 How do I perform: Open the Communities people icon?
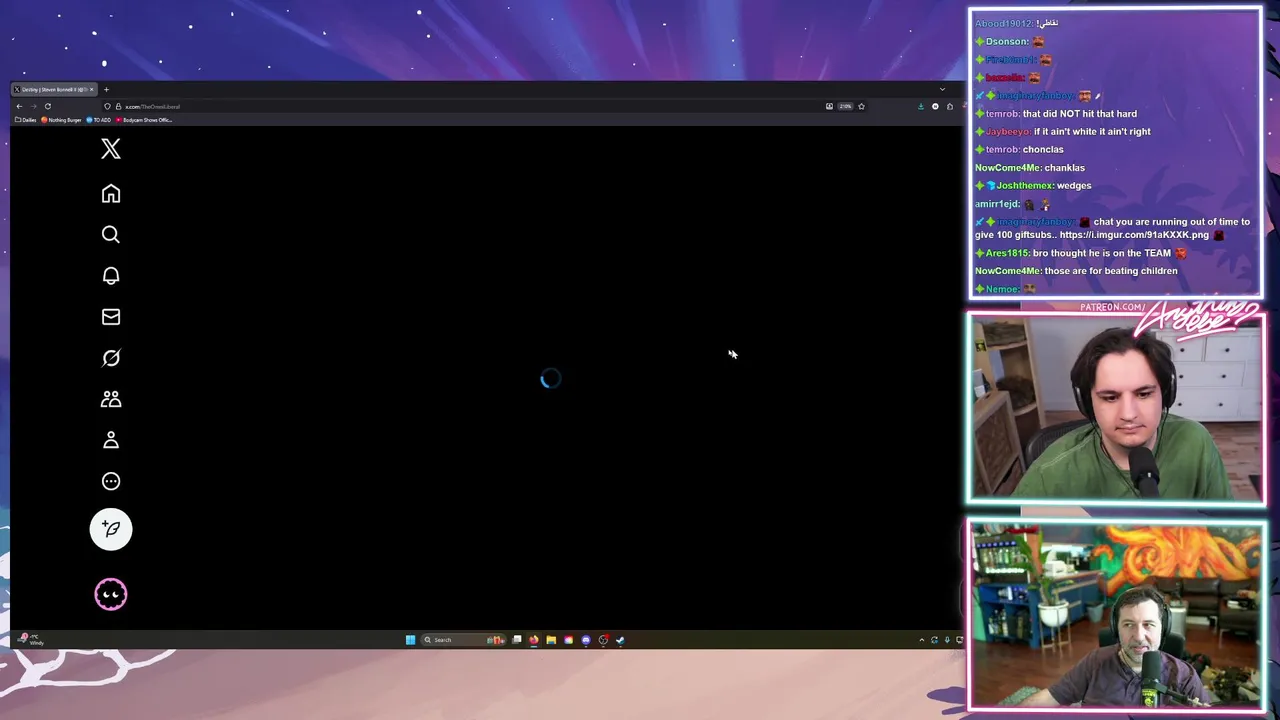111,399
